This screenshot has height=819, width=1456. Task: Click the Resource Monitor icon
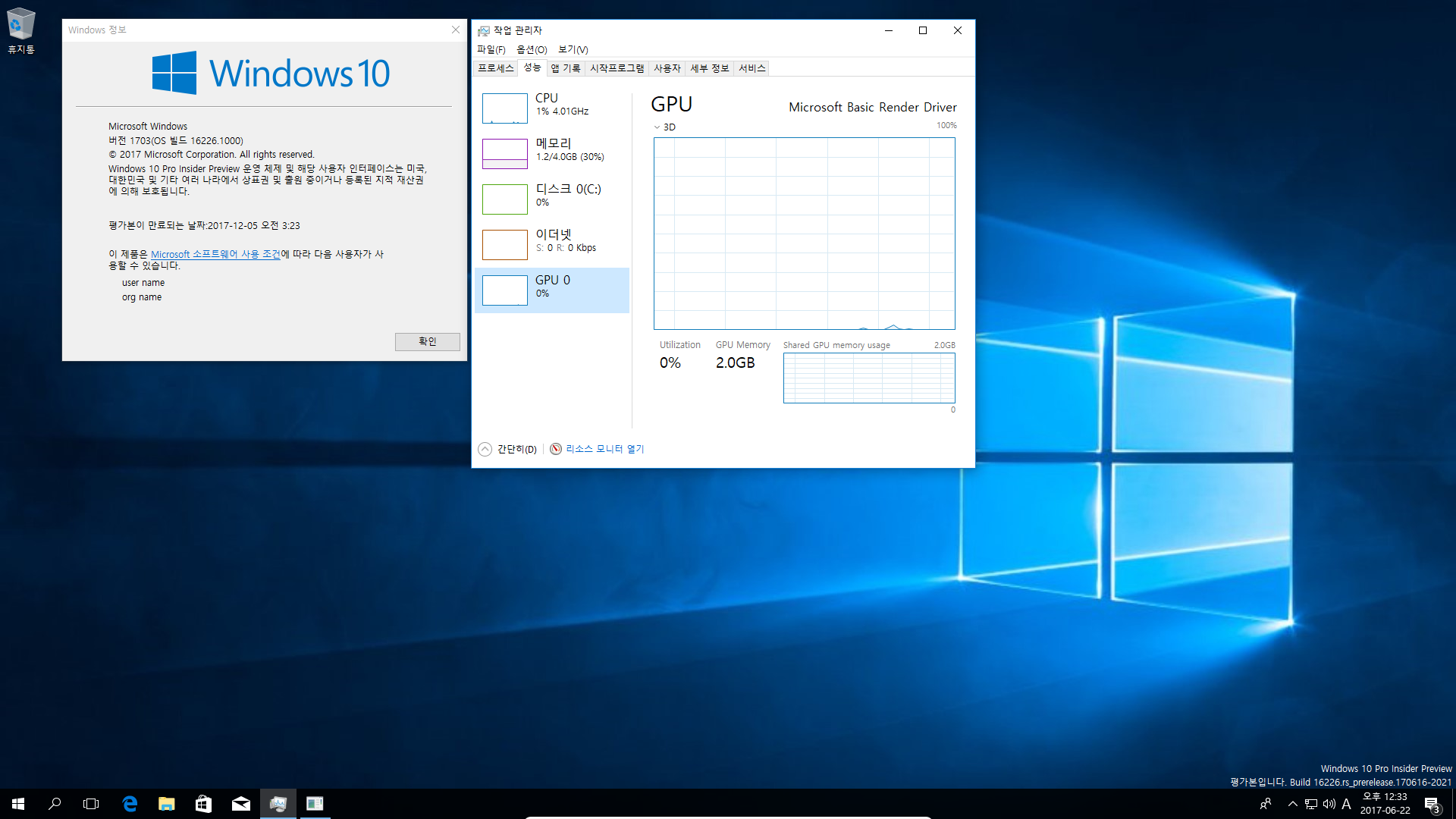coord(556,449)
